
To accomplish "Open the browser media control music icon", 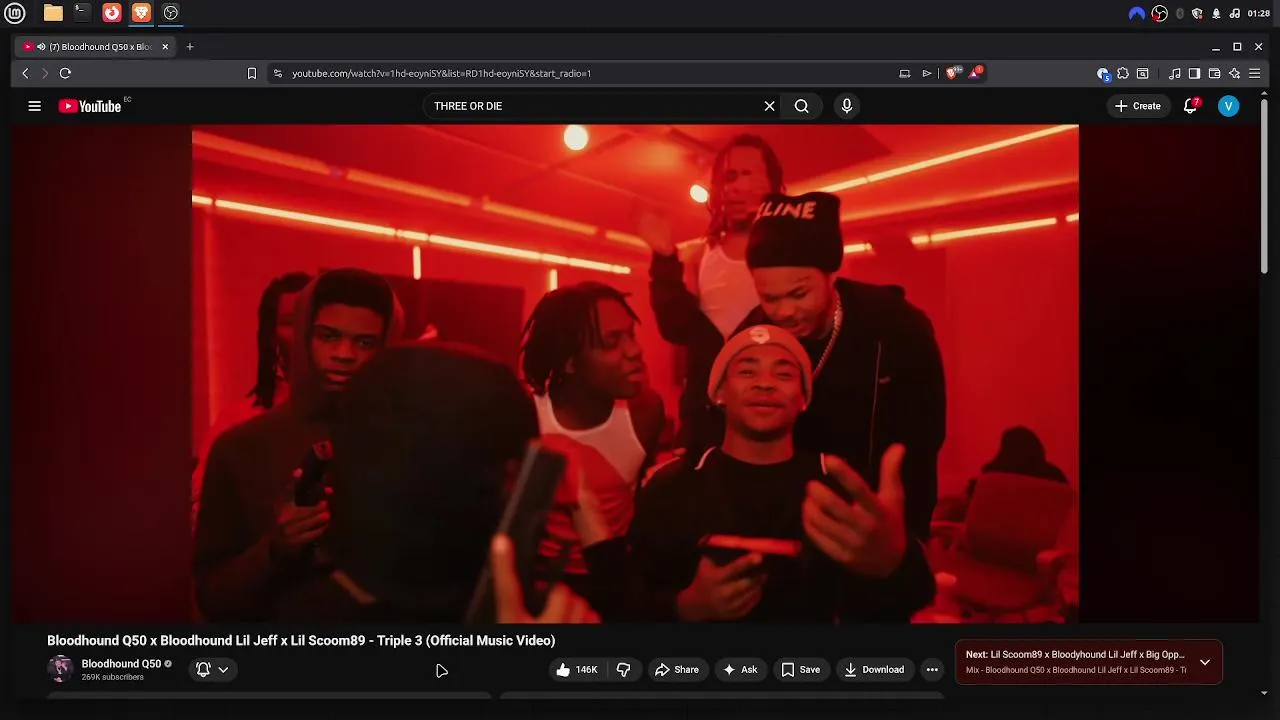I will click(x=1175, y=73).
